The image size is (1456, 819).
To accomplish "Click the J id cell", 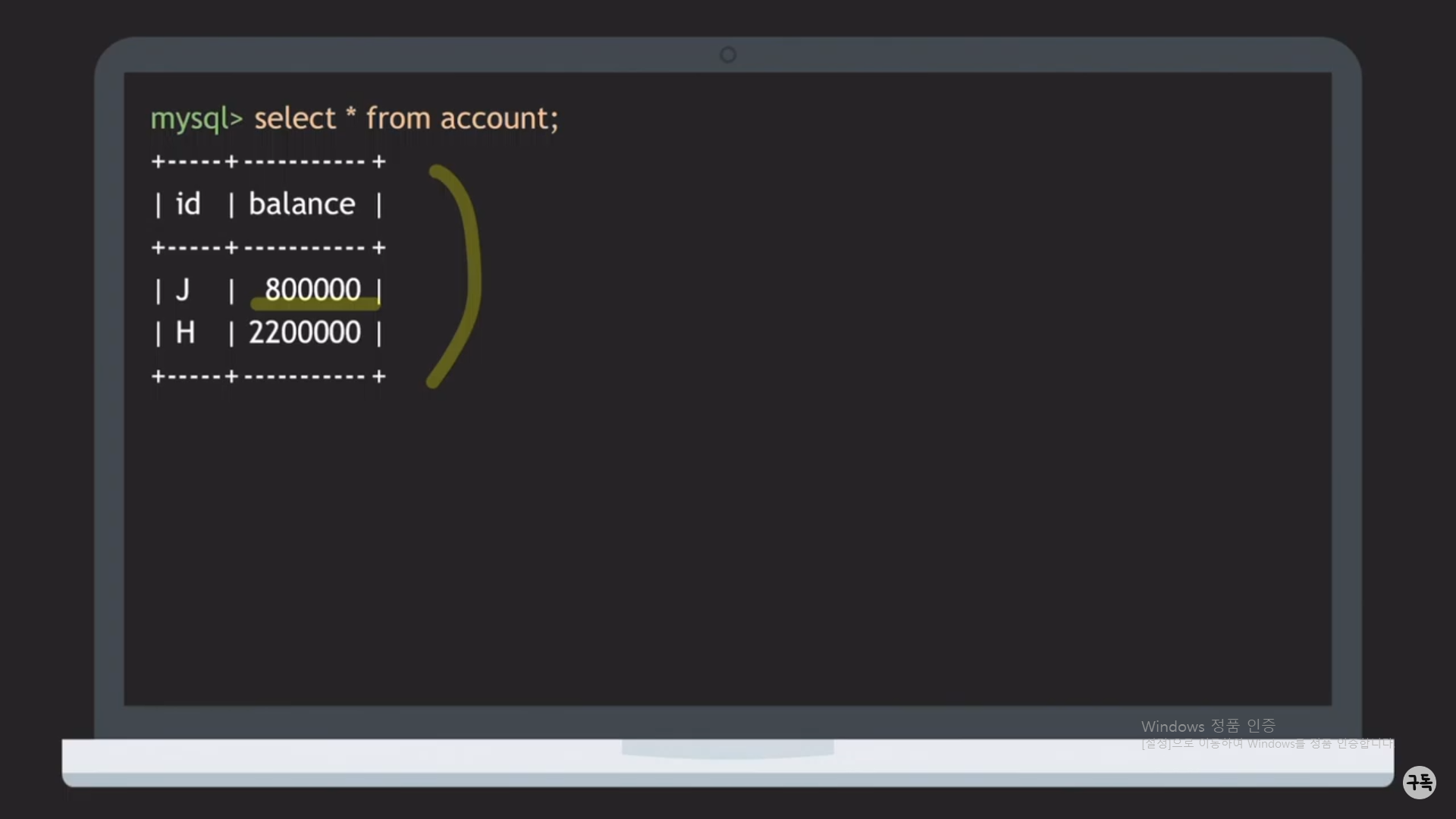I will [182, 290].
